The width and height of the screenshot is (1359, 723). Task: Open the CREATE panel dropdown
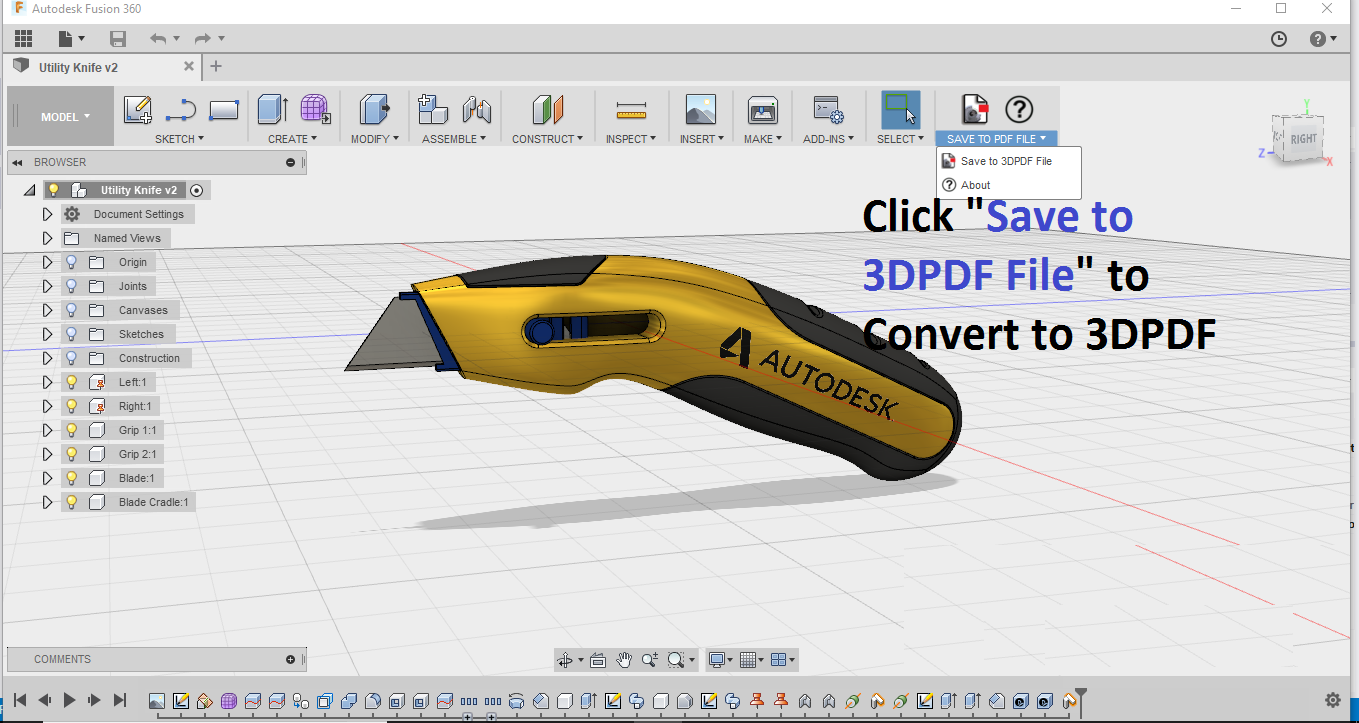coord(293,139)
